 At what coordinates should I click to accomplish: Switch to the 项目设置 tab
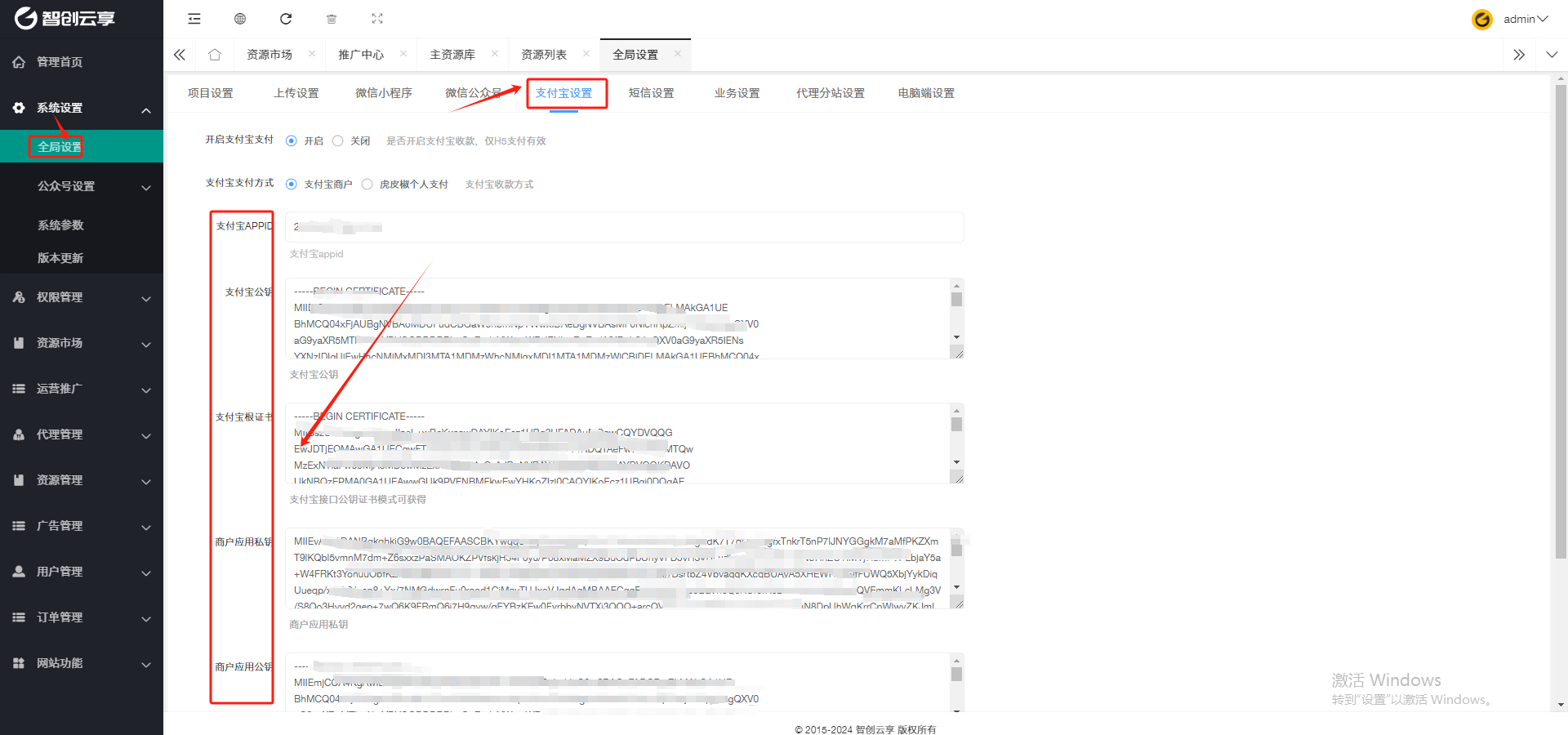click(211, 93)
